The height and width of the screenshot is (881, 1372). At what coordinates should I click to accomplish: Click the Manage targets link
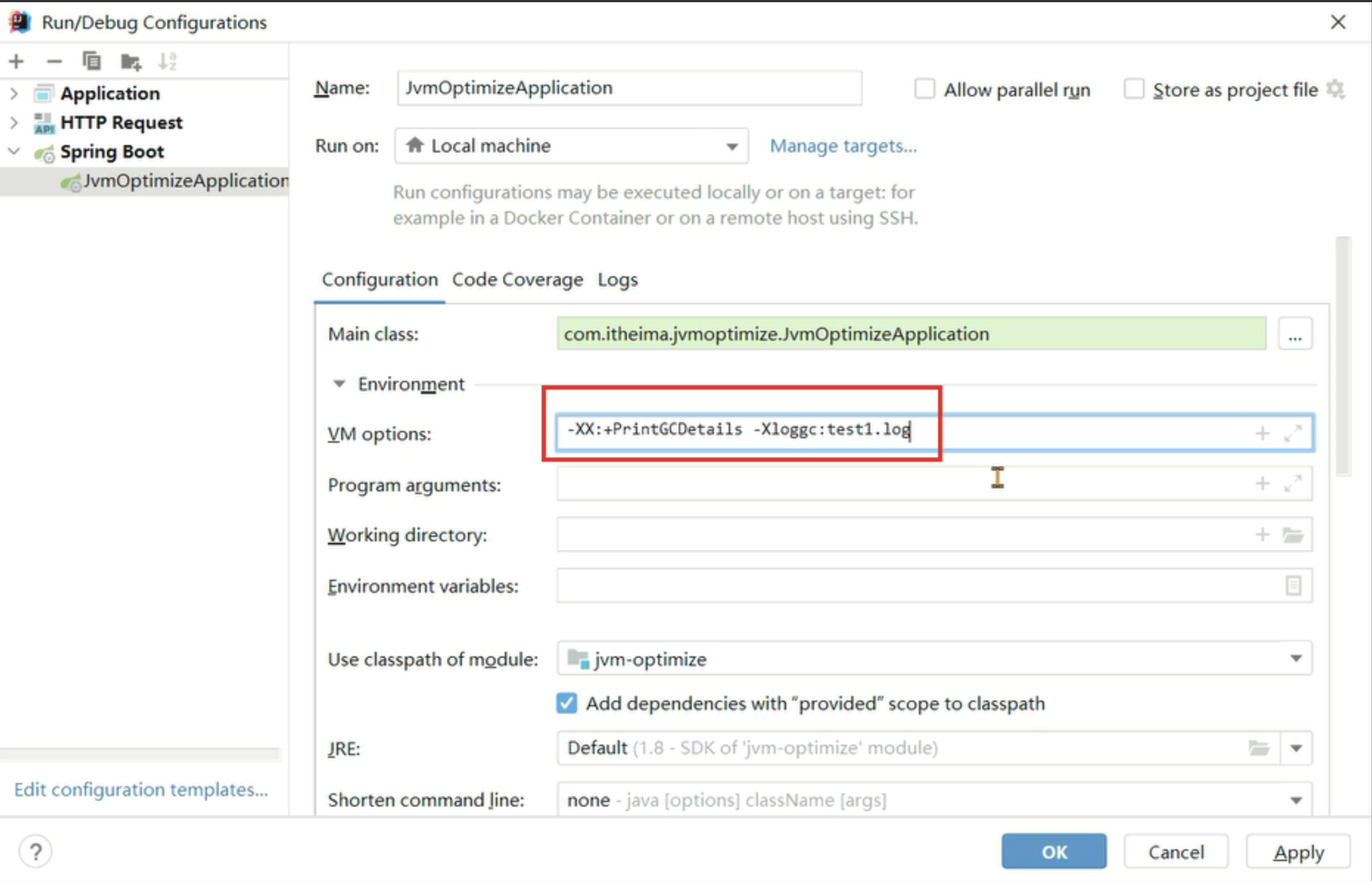point(843,146)
